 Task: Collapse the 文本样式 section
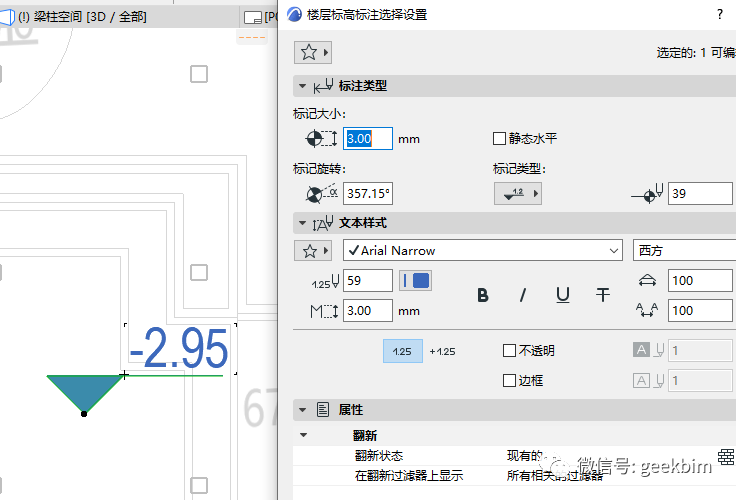(302, 223)
